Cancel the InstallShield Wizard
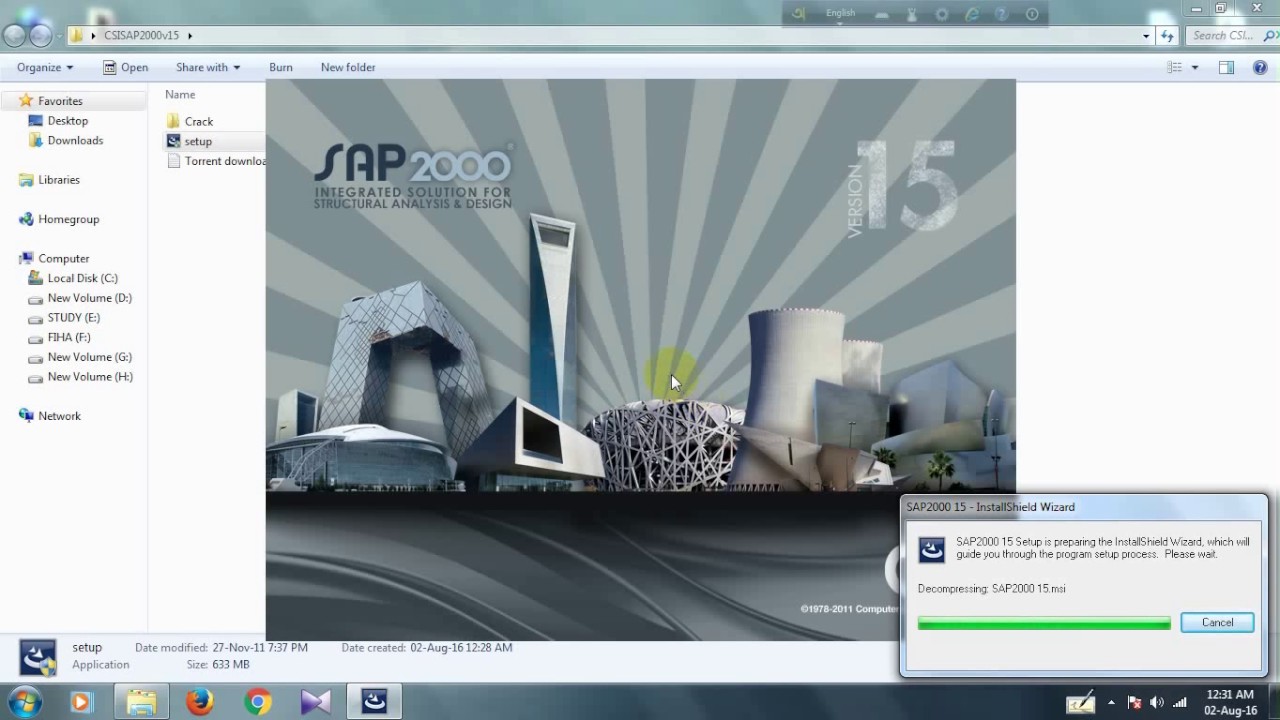The width and height of the screenshot is (1280, 720). coord(1217,622)
